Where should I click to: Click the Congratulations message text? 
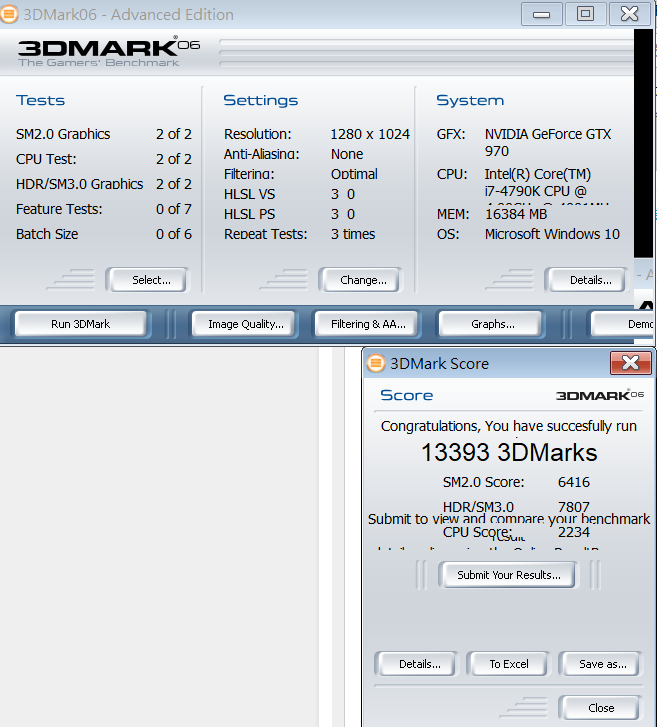pyautogui.click(x=509, y=426)
